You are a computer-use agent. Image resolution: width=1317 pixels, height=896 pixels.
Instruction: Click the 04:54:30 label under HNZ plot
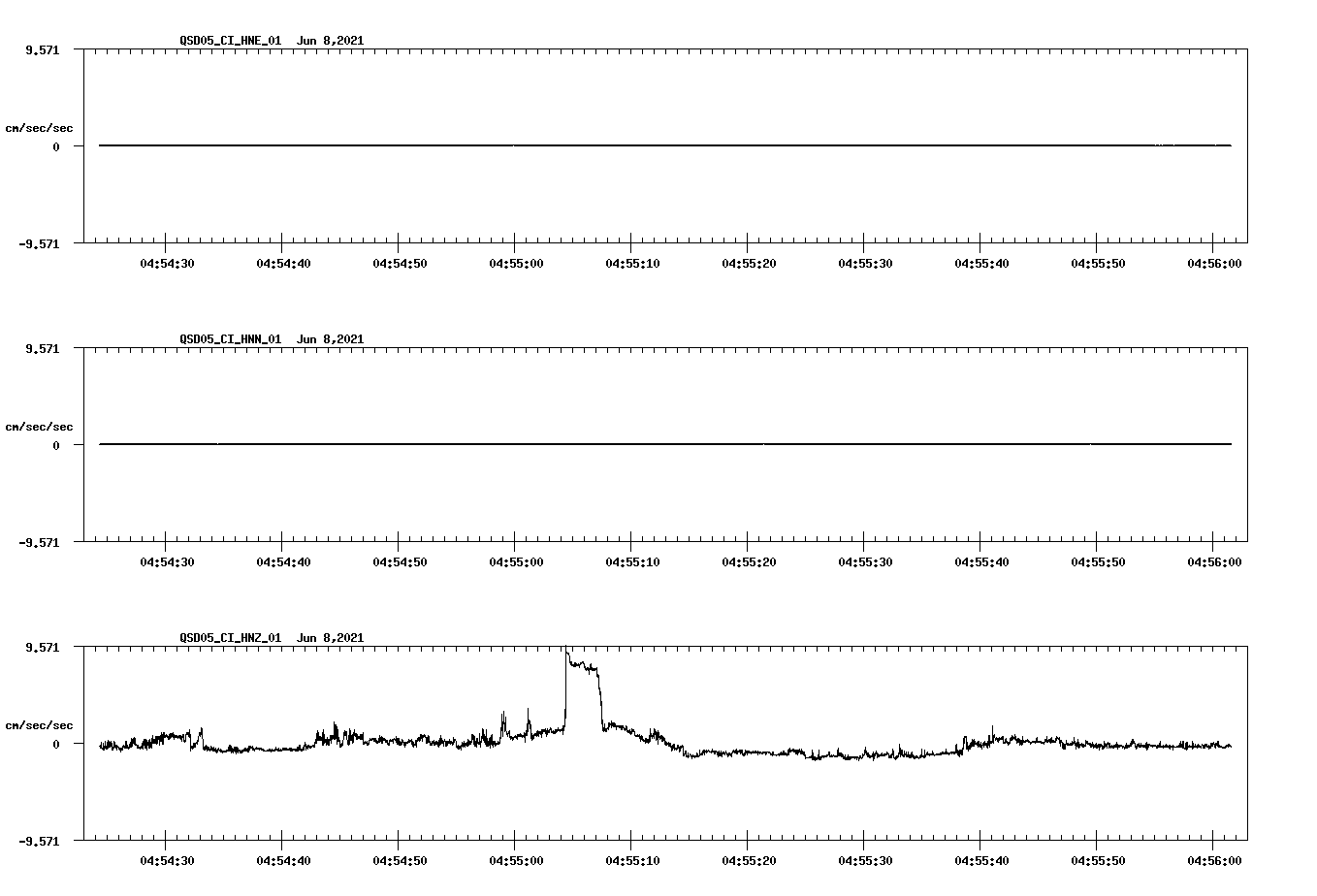tap(167, 861)
